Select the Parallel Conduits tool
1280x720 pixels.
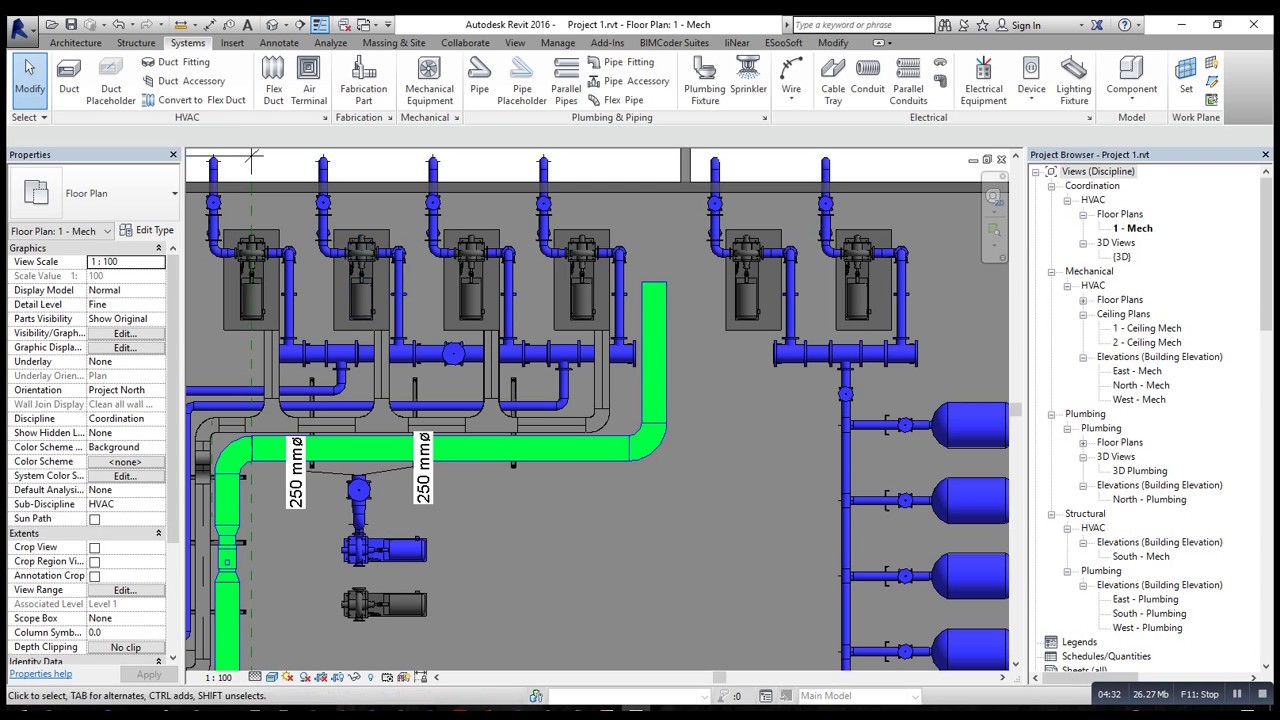(x=908, y=80)
